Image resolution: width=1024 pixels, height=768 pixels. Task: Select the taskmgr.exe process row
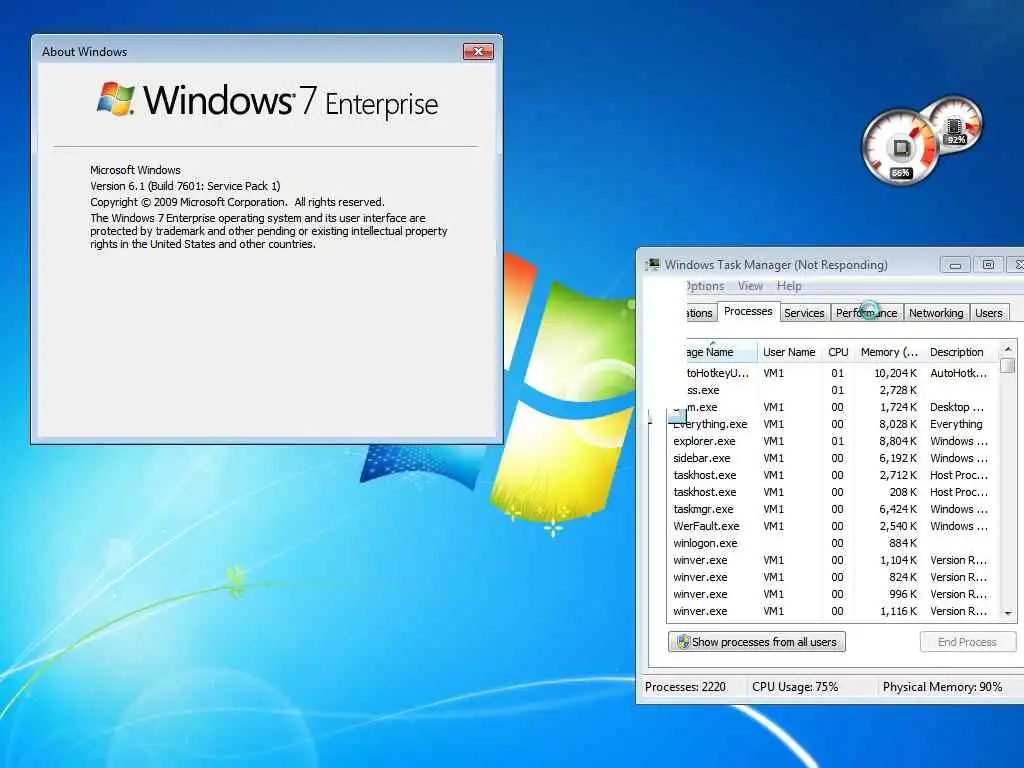[x=832, y=509]
